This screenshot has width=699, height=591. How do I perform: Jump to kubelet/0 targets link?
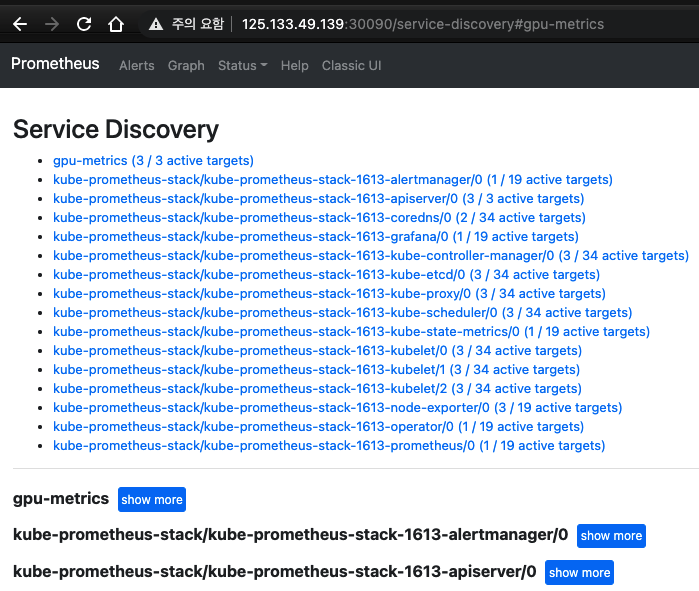click(317, 351)
